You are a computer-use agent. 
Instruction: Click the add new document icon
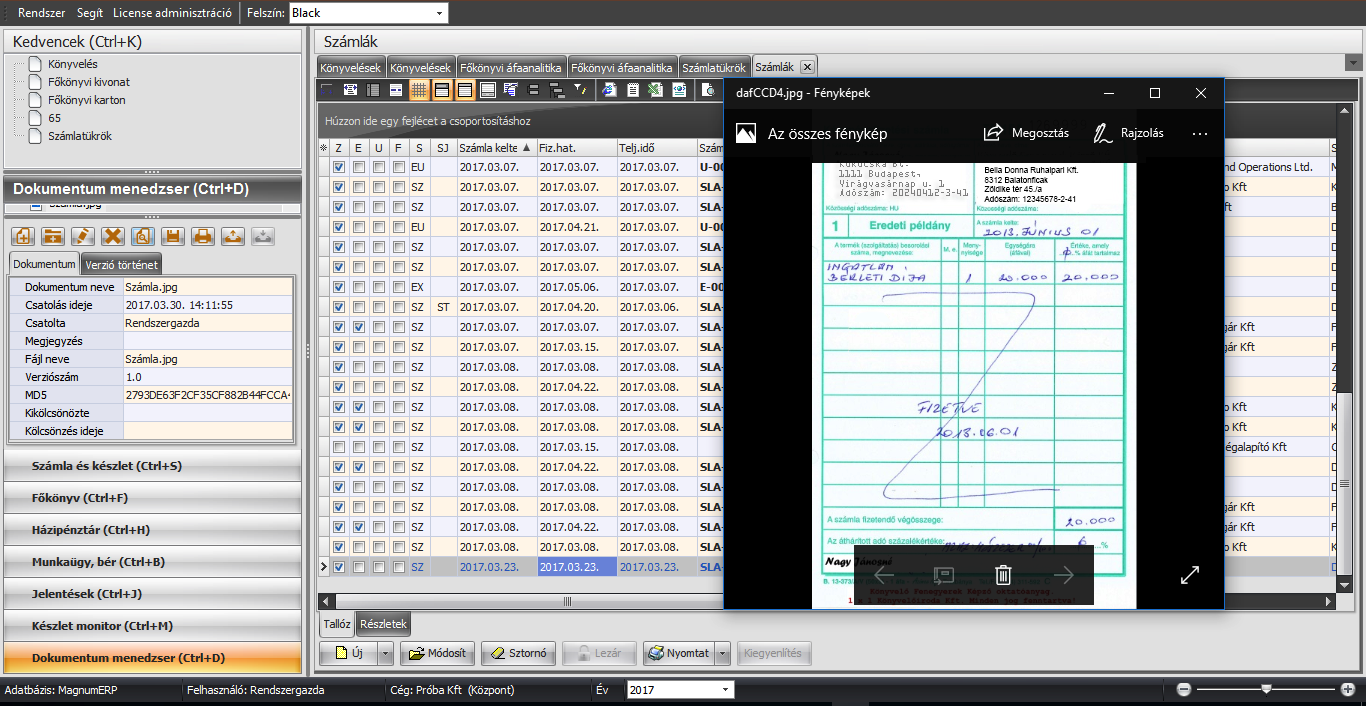click(x=23, y=237)
